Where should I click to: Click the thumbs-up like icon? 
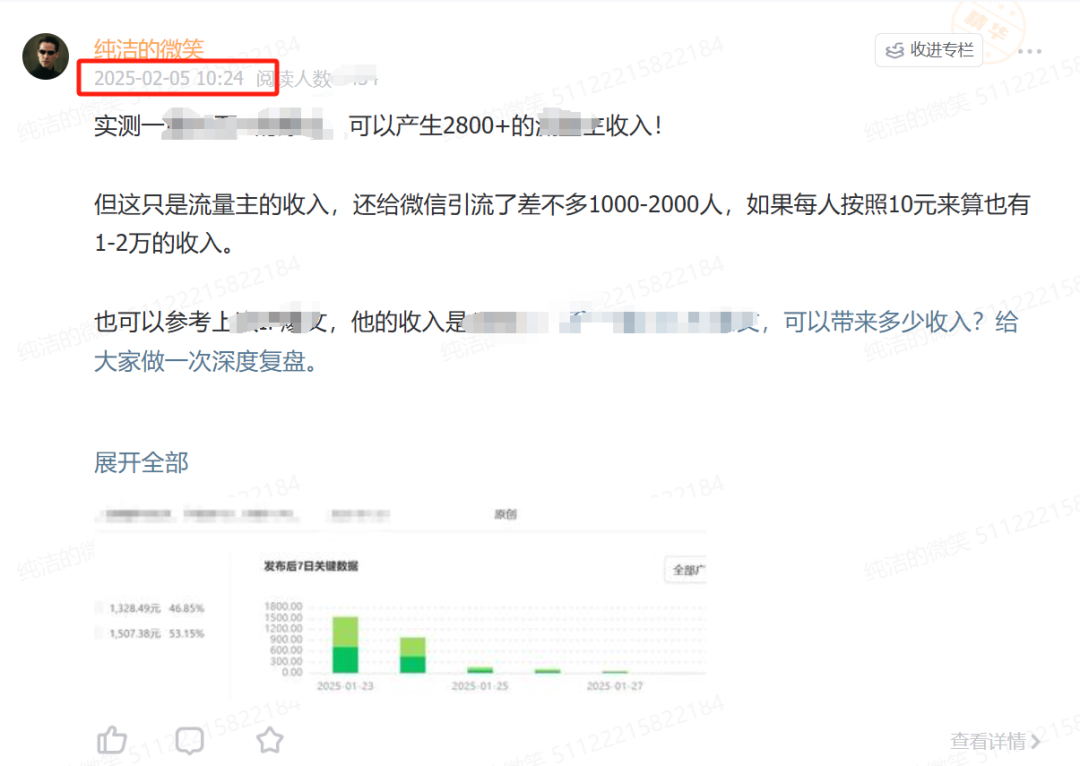point(112,741)
